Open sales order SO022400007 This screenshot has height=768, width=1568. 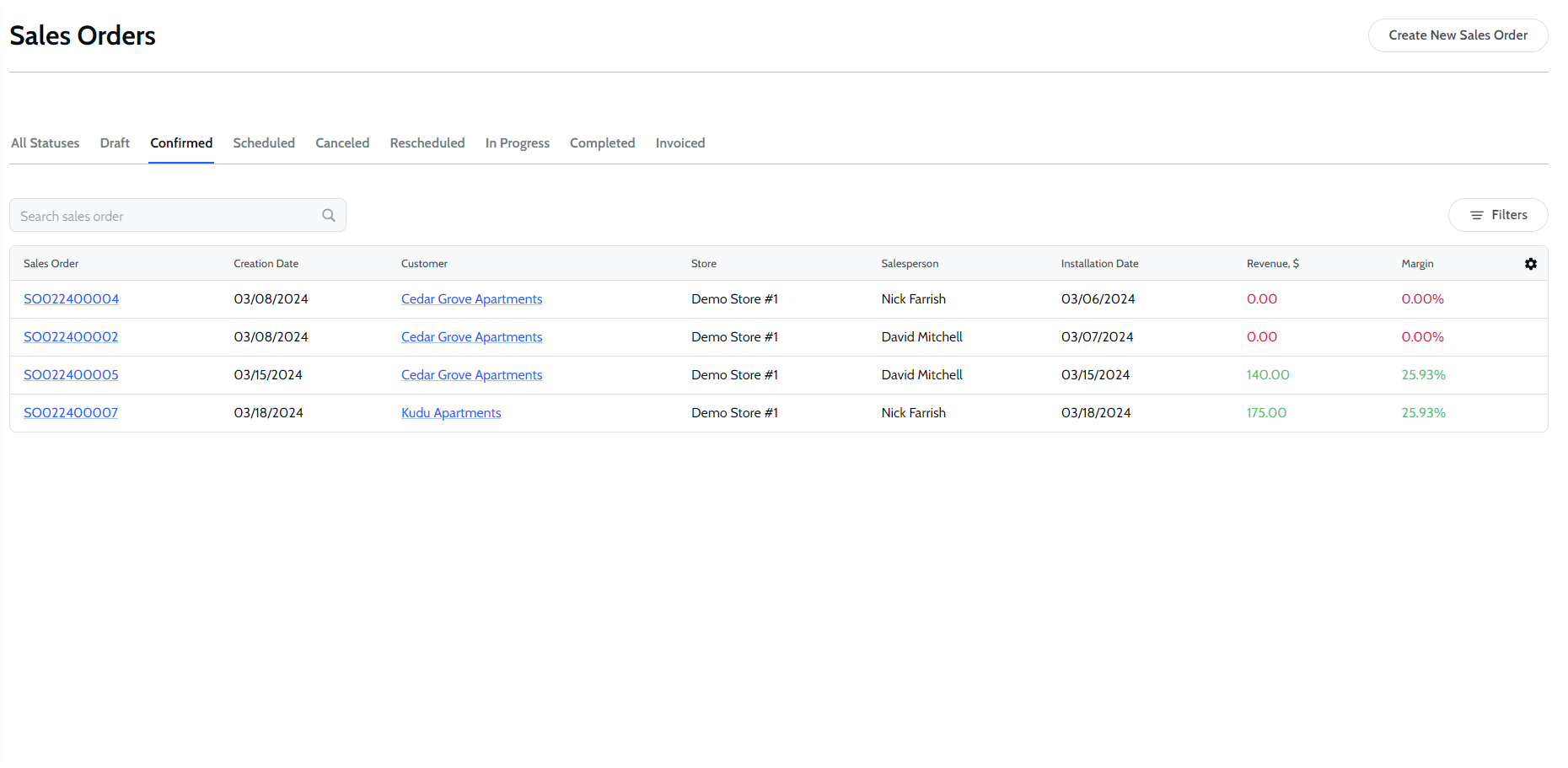point(71,413)
